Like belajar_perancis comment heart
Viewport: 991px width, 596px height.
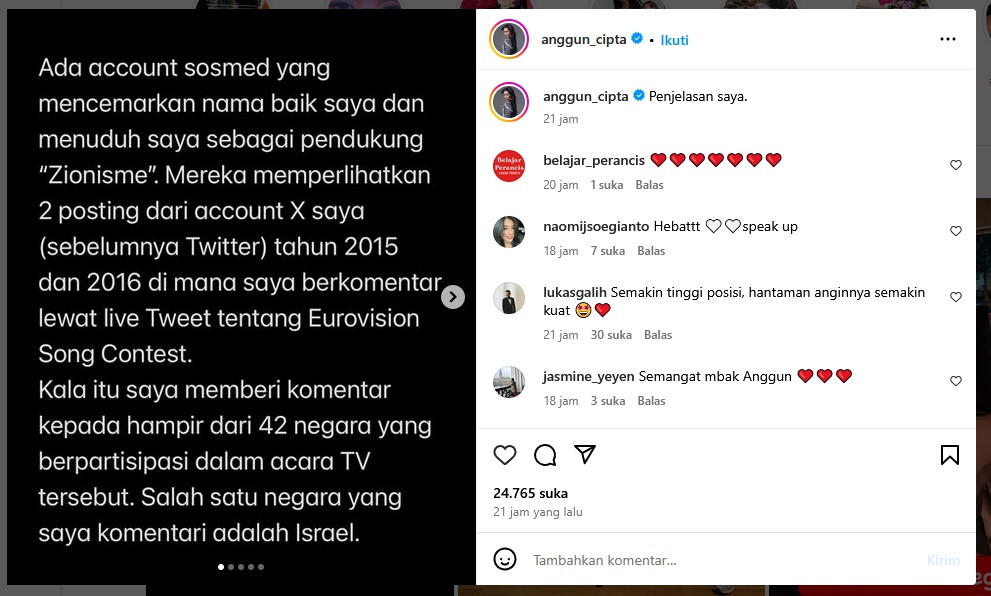[956, 165]
